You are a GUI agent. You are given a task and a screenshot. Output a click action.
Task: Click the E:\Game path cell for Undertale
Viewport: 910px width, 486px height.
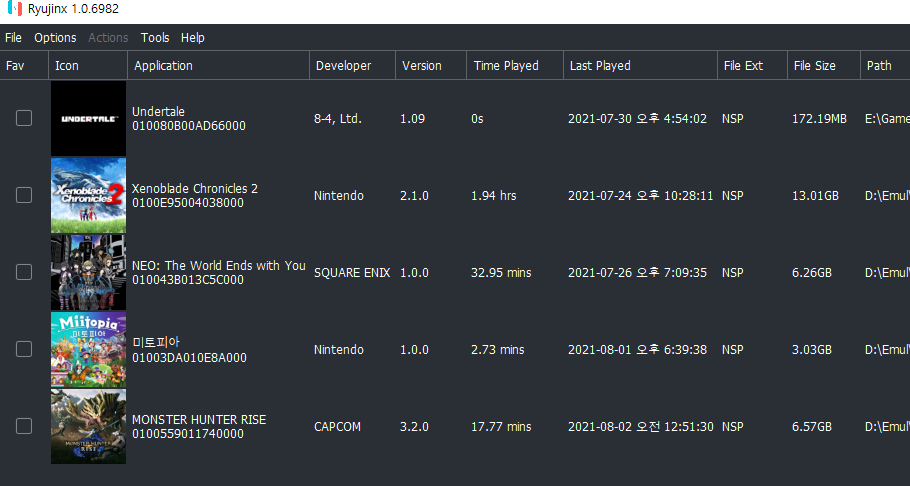point(887,119)
